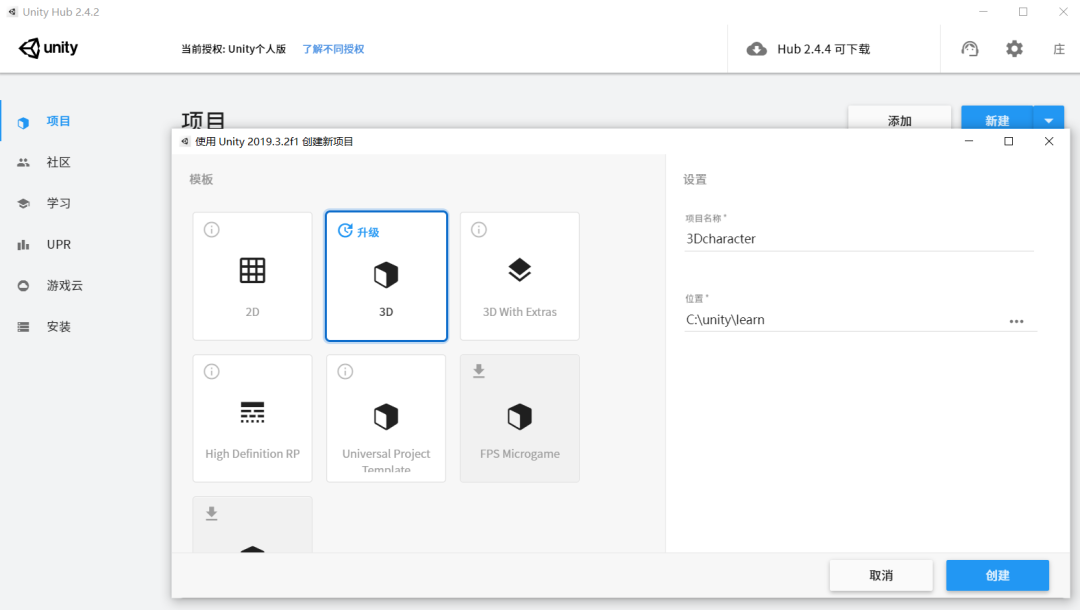Viewport: 1080px width, 610px height.
Task: Open the 庄 account menu
Action: click(1059, 49)
